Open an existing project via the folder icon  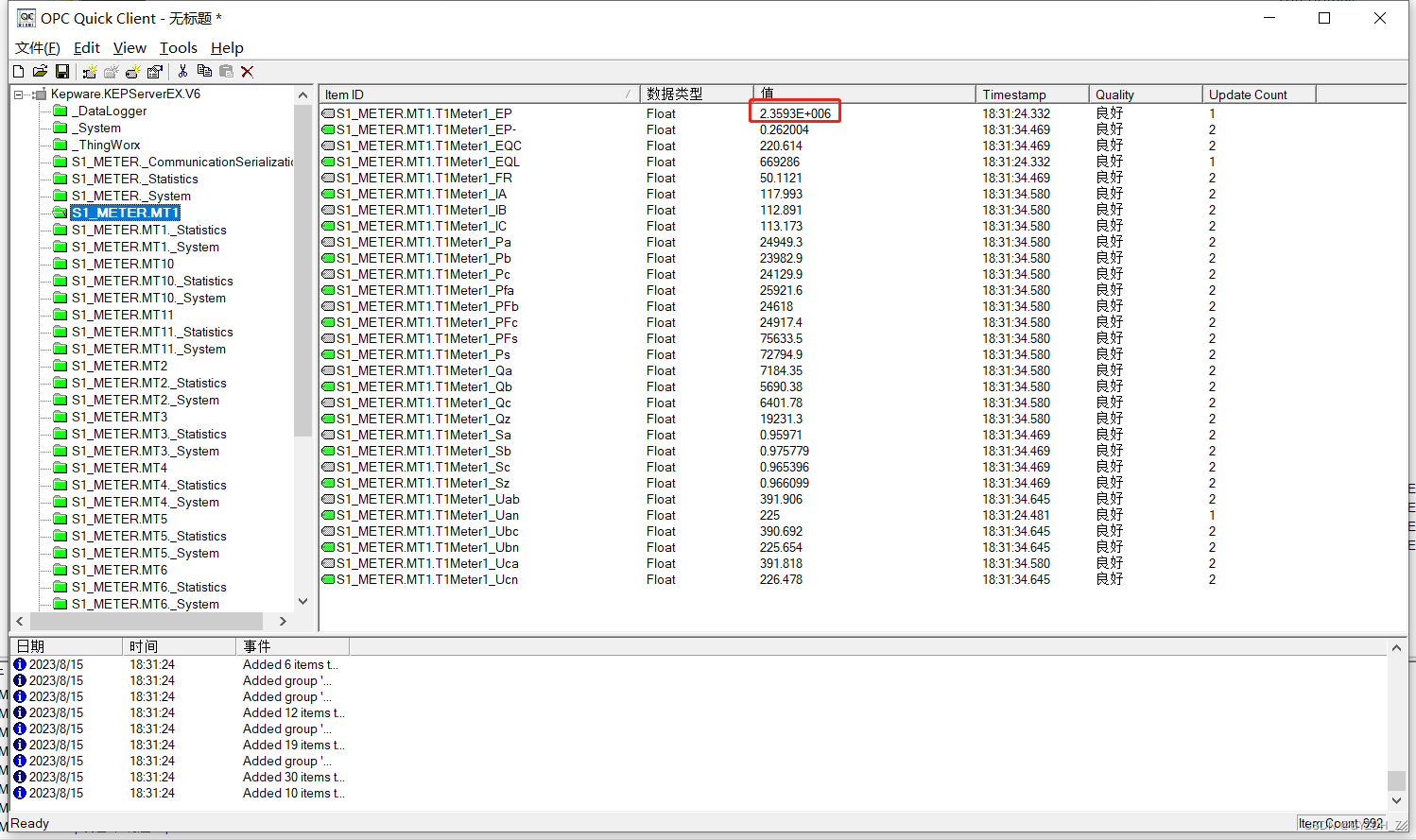click(40, 71)
